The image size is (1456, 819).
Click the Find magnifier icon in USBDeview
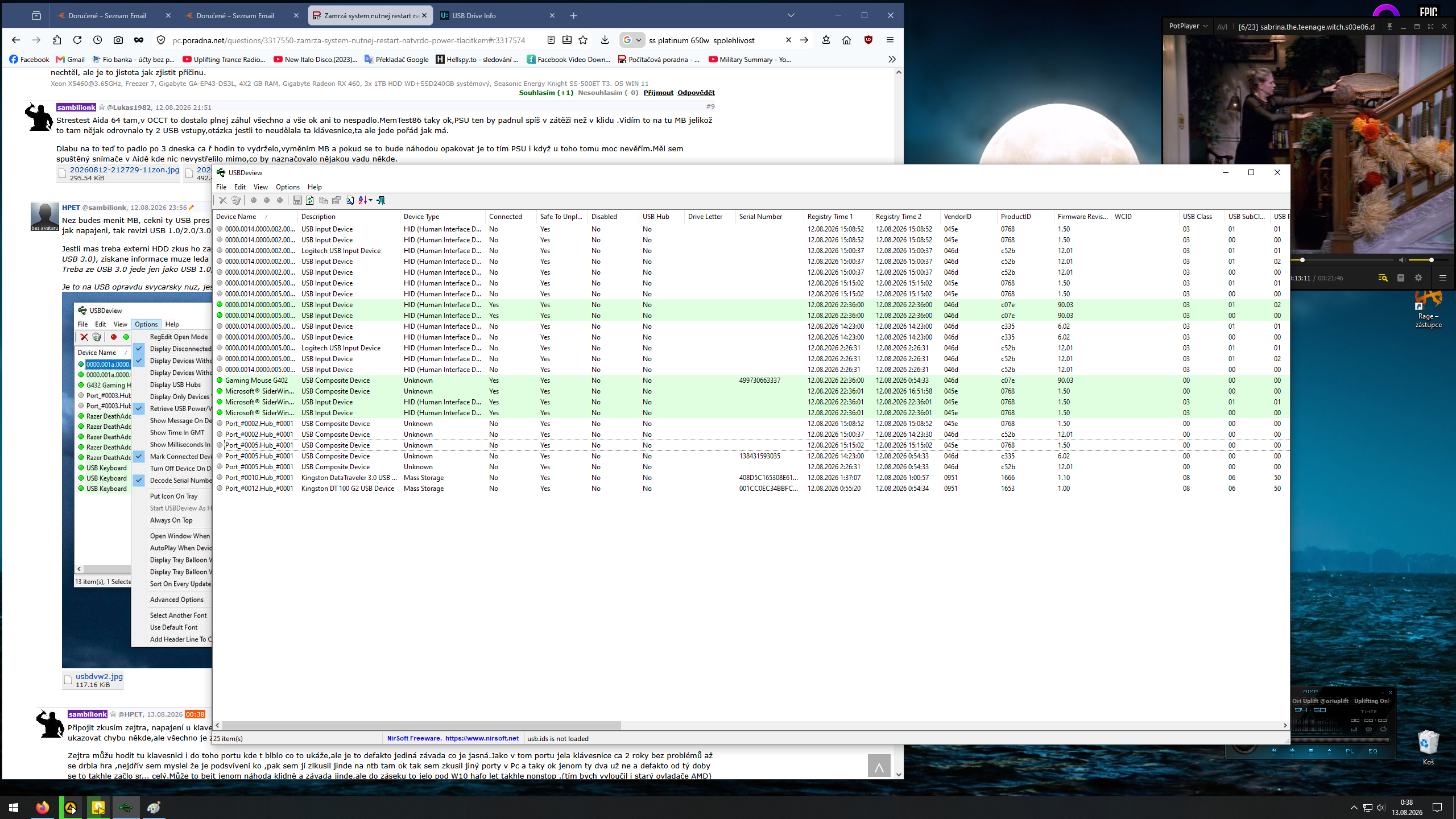(x=350, y=200)
